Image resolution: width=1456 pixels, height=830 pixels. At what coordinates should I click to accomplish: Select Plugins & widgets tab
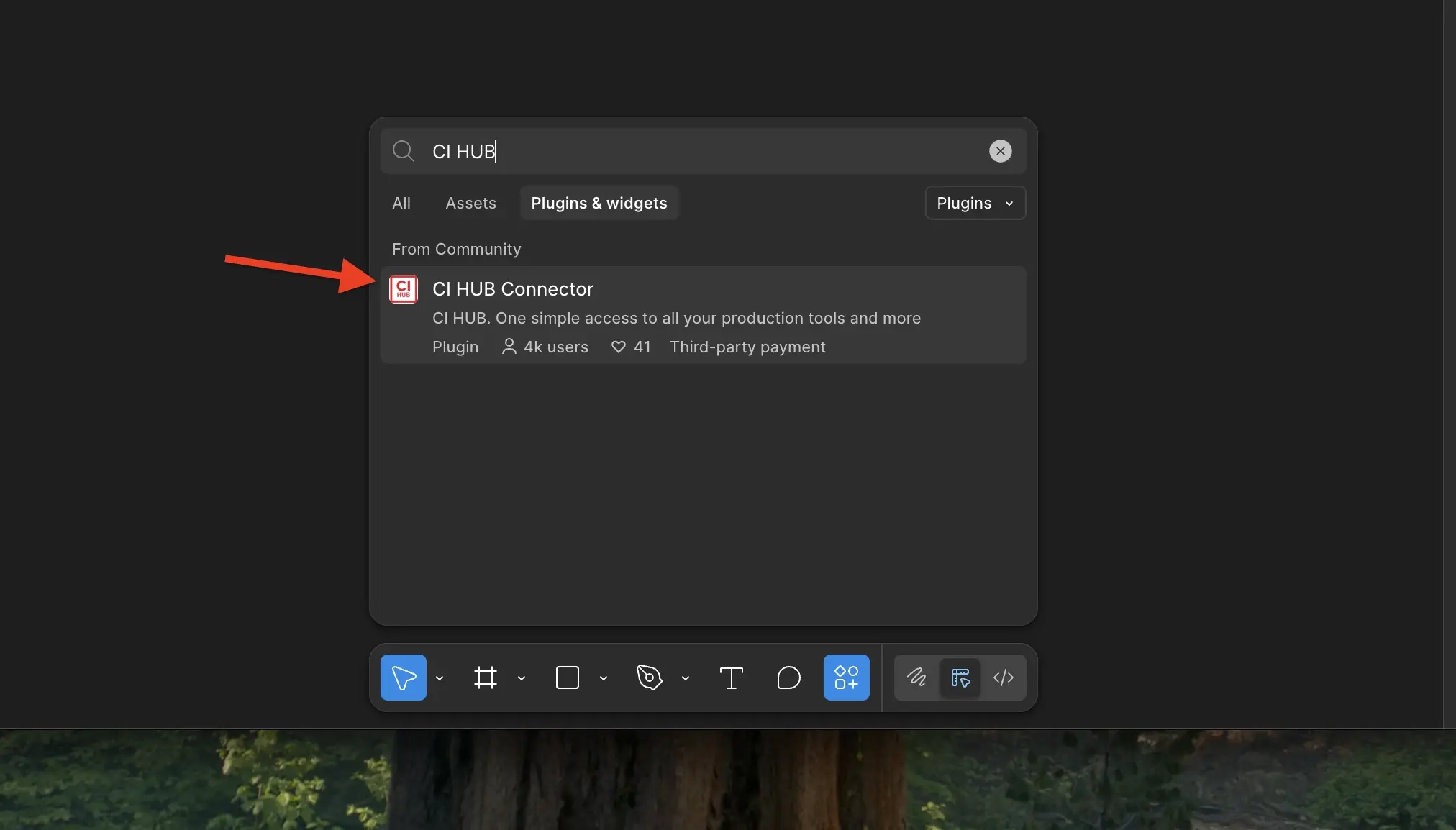599,204
